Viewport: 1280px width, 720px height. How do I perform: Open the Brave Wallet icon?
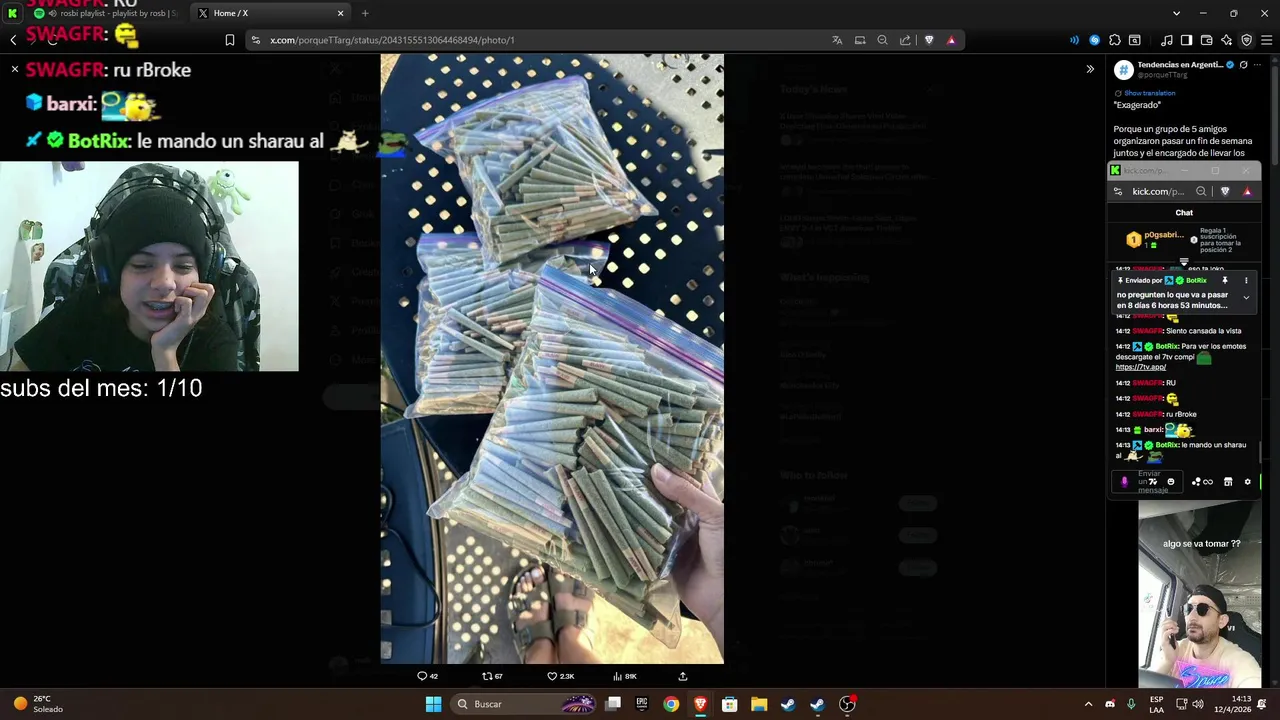click(1206, 40)
